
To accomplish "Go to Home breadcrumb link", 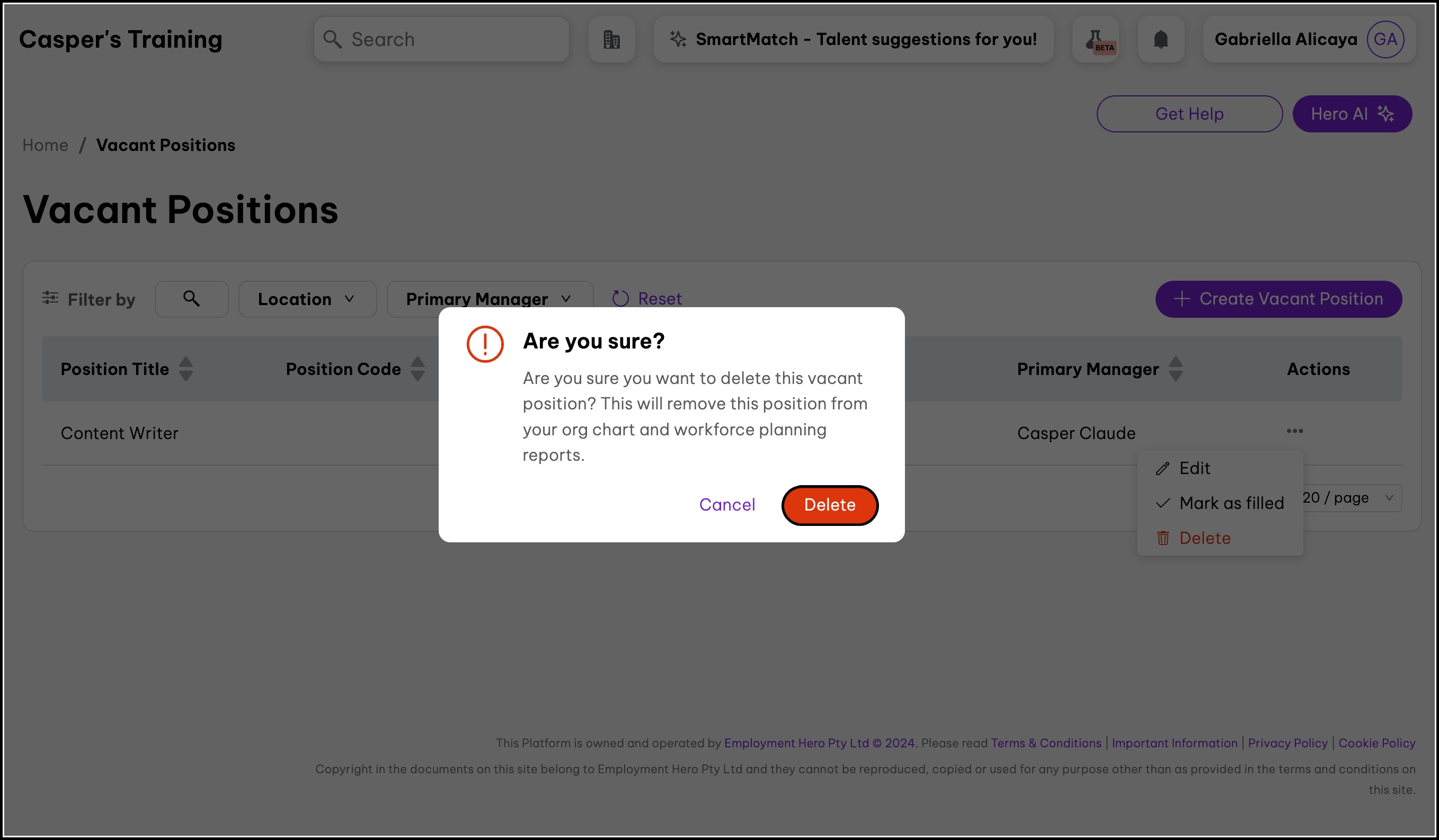I will pos(45,146).
